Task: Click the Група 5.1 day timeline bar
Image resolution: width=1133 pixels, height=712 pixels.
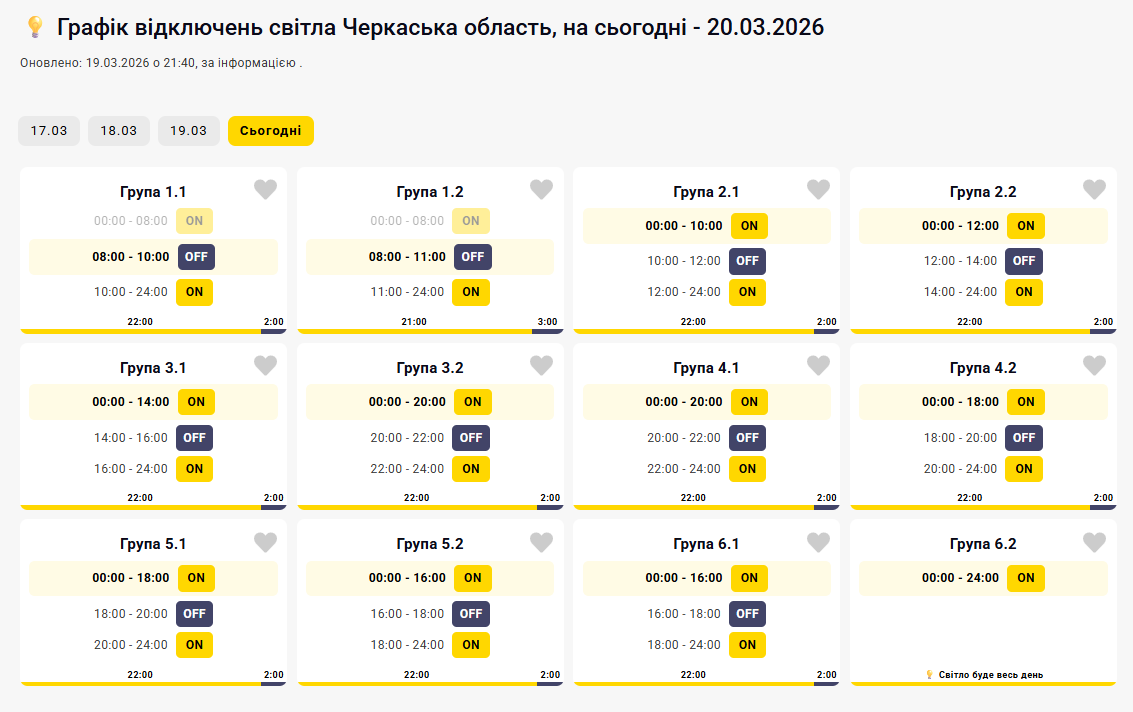Action: click(153, 684)
